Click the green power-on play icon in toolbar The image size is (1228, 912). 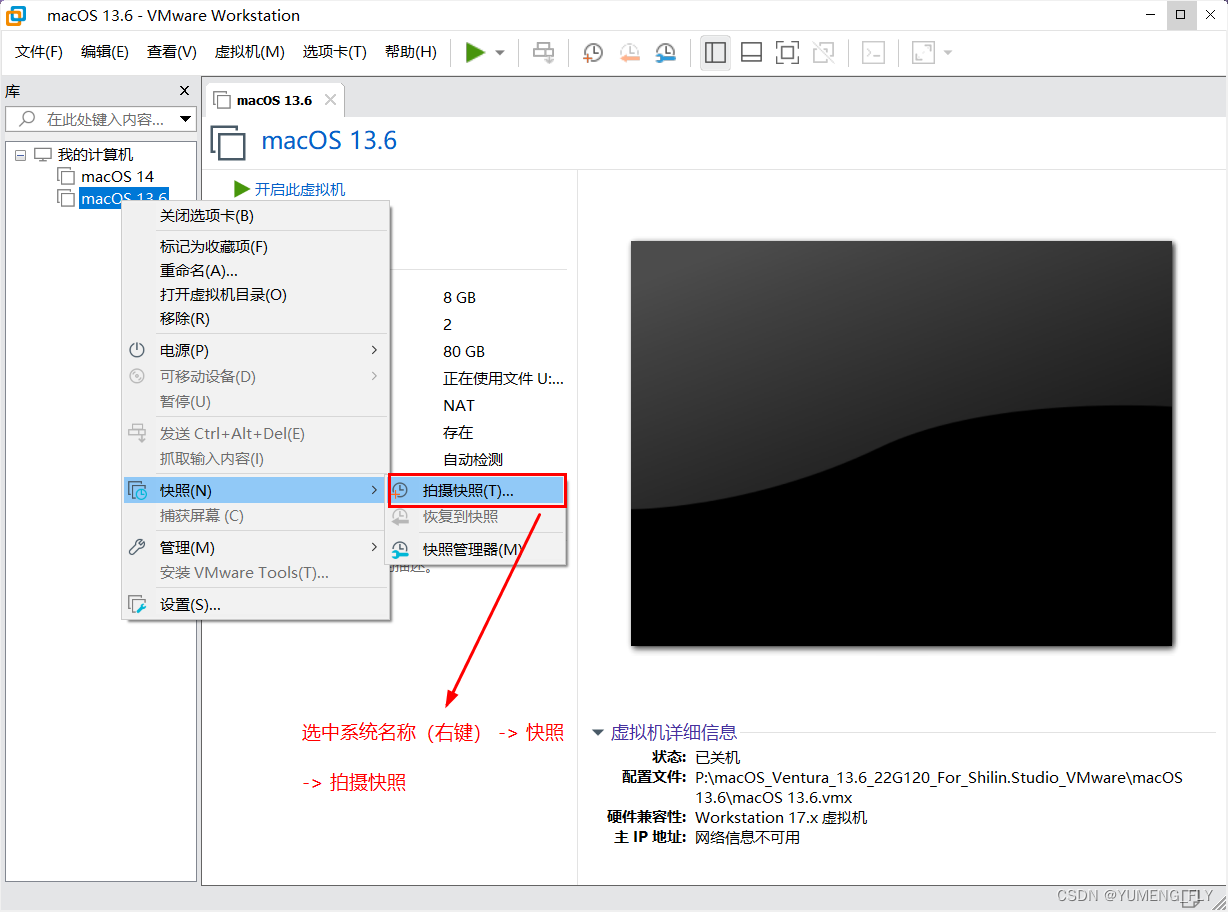click(475, 52)
